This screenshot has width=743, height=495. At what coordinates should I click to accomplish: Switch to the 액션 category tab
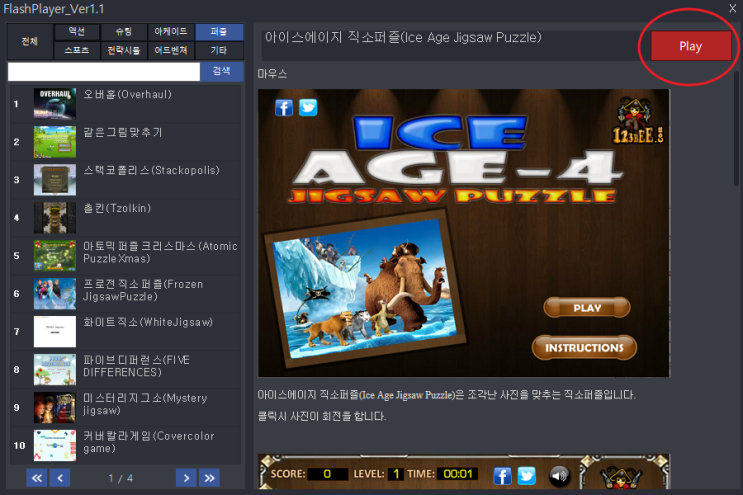coord(77,32)
